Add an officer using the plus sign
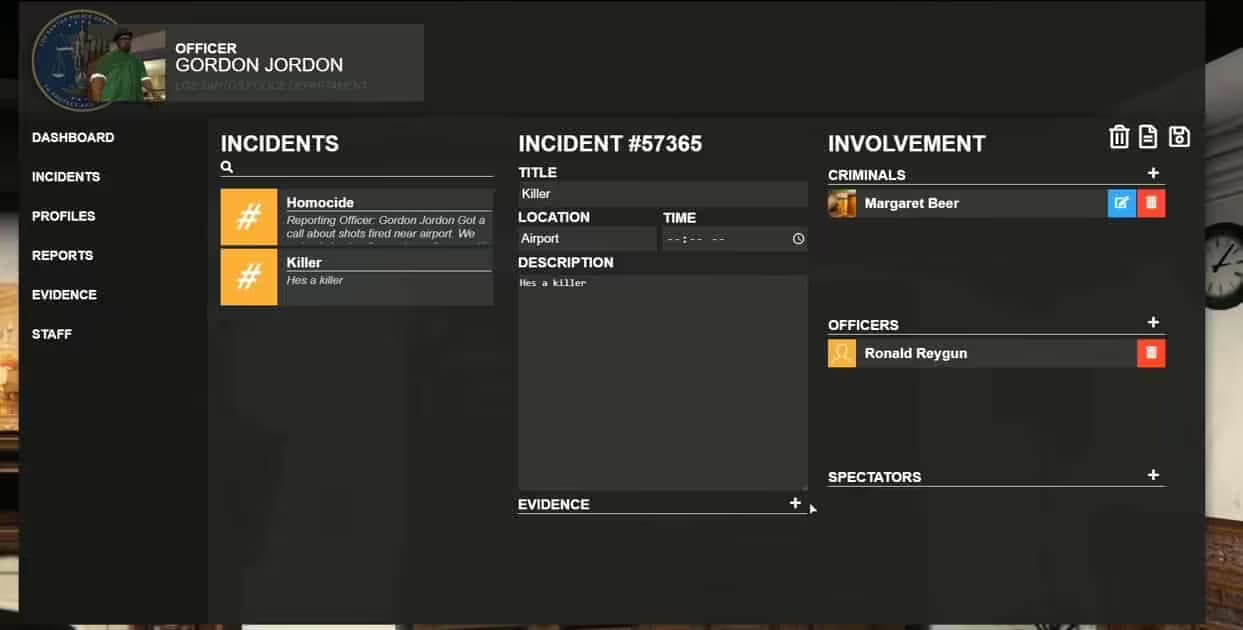The image size is (1243, 630). click(x=1153, y=322)
